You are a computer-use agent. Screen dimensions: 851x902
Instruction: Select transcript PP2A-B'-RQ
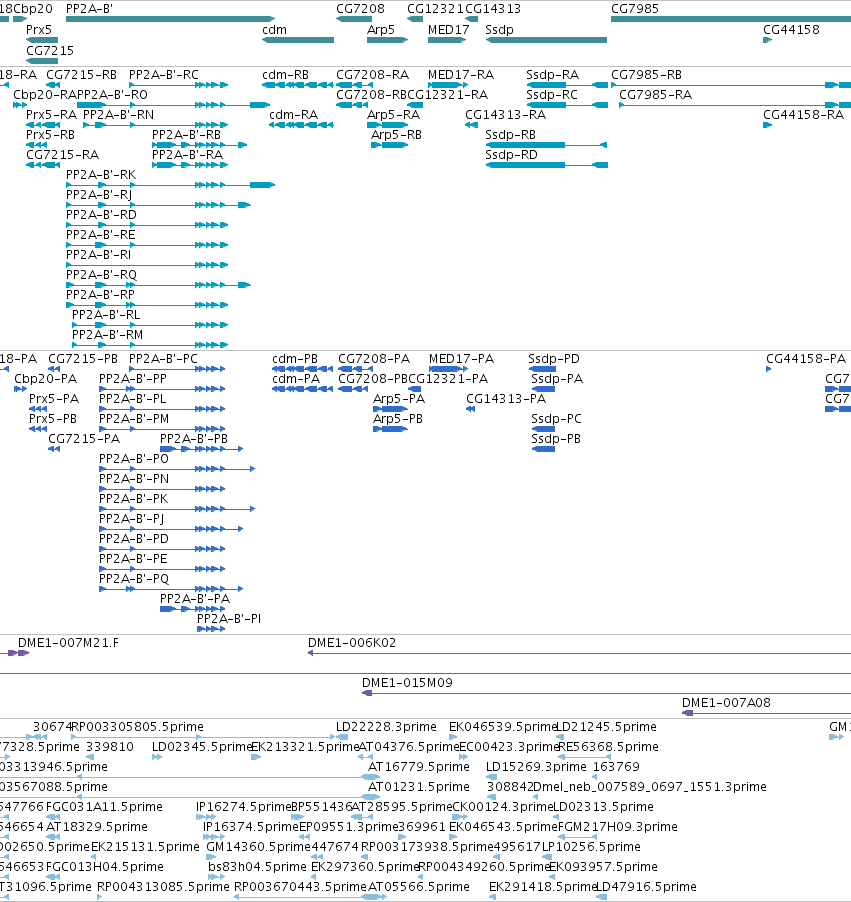[158, 285]
